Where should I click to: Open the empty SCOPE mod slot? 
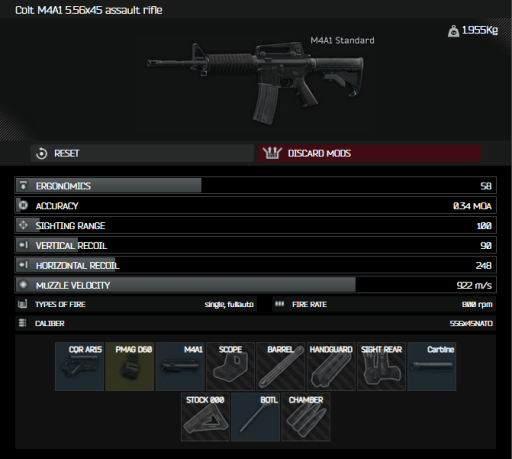tap(230, 366)
